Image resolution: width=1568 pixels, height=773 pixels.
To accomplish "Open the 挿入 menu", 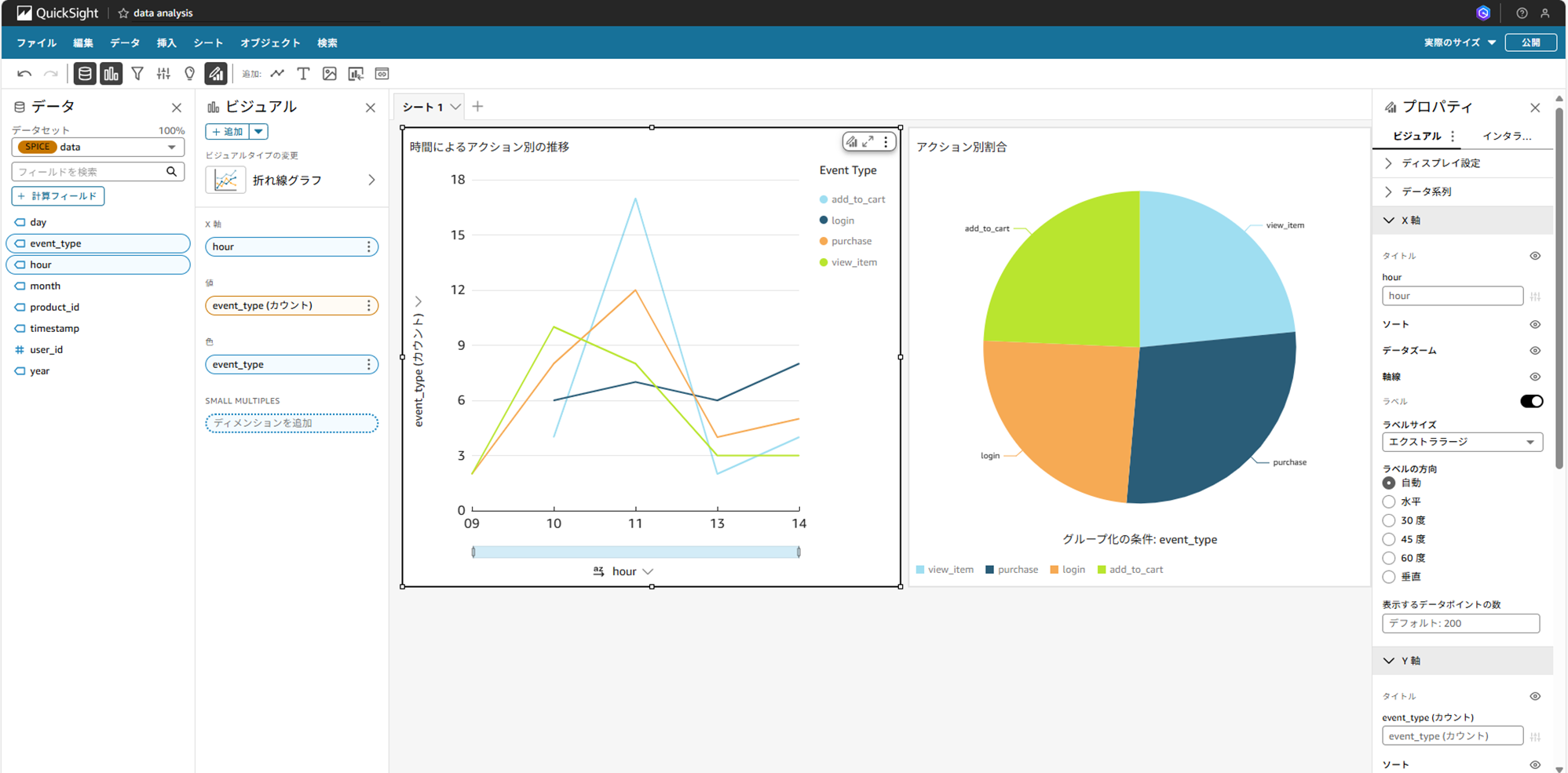I will 166,43.
